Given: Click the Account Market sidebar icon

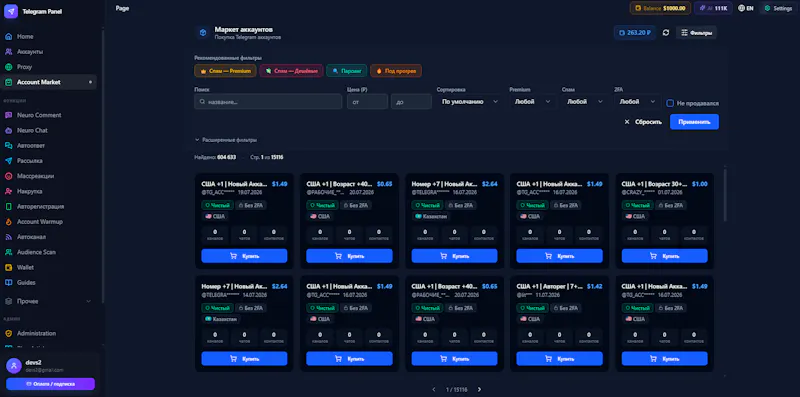Looking at the screenshot, I should click(x=8, y=82).
